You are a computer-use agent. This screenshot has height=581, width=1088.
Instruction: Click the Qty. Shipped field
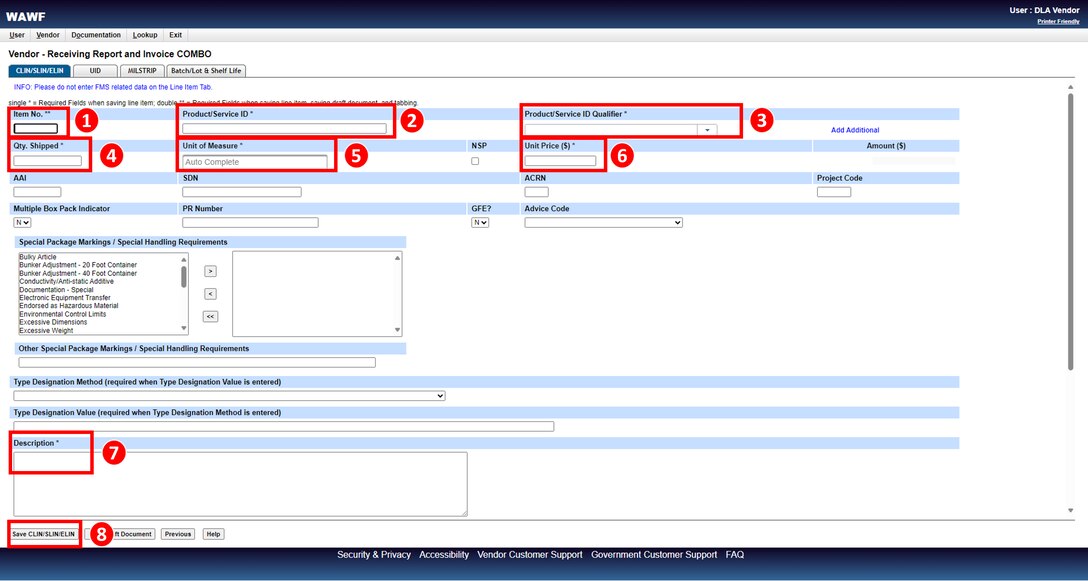(x=48, y=161)
